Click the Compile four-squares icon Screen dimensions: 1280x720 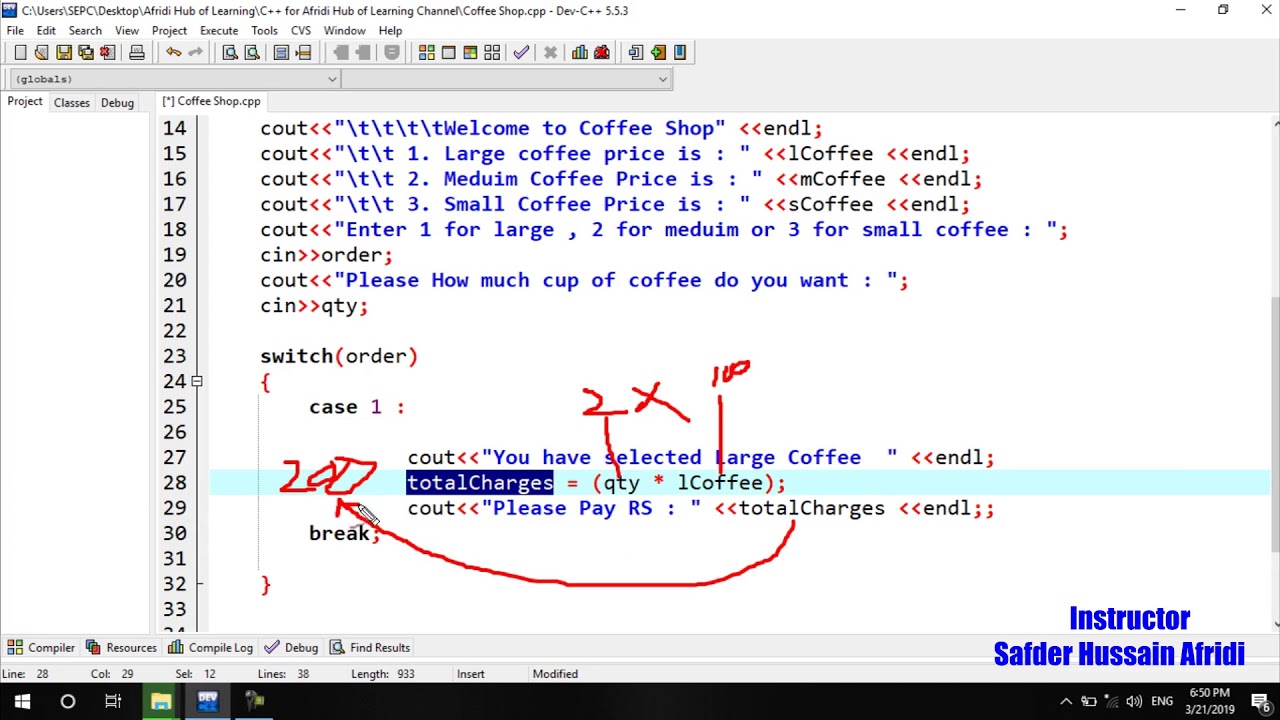[x=427, y=52]
